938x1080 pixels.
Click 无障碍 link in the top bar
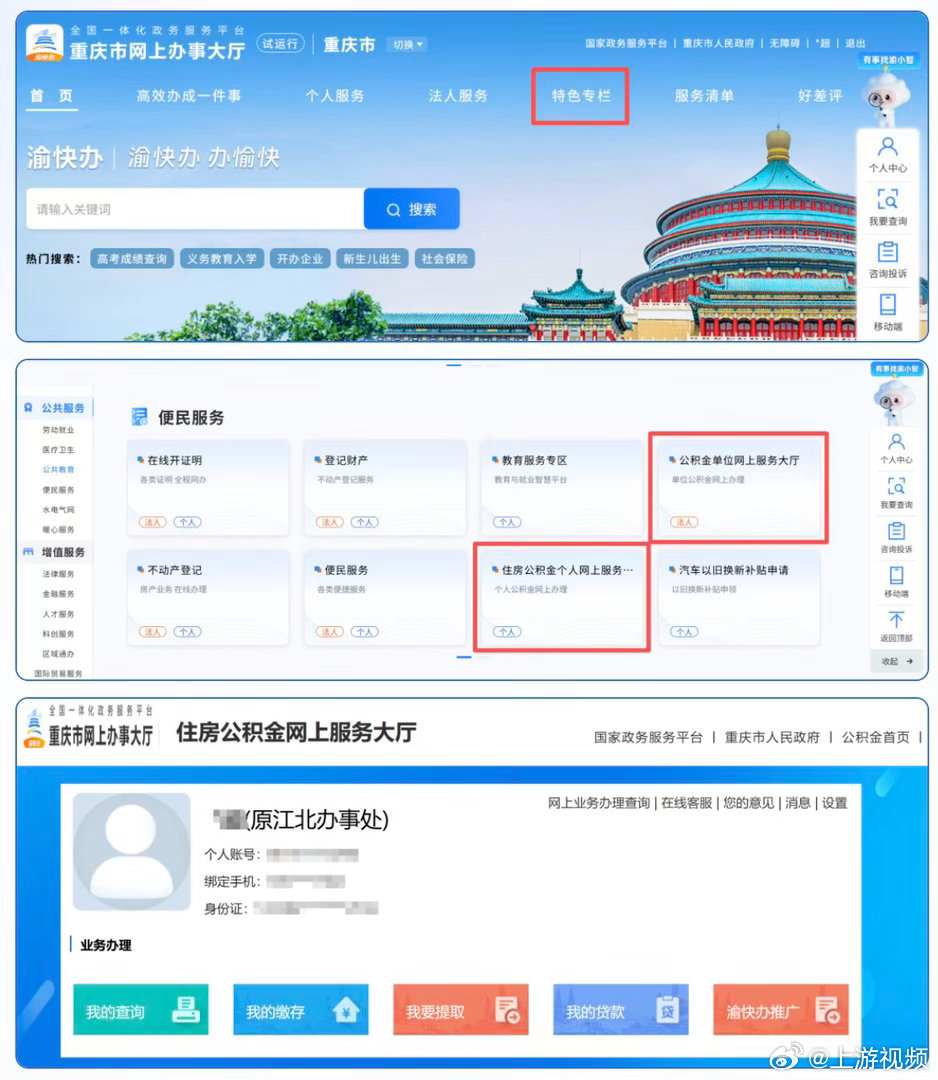coord(784,43)
